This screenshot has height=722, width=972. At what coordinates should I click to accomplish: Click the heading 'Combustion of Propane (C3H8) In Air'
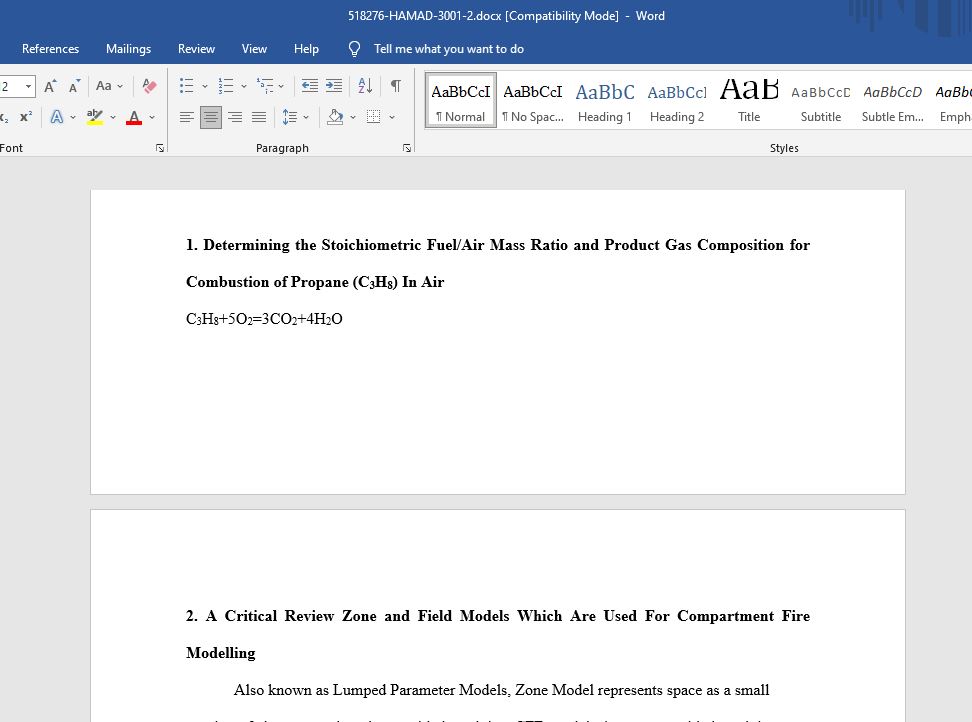point(315,282)
